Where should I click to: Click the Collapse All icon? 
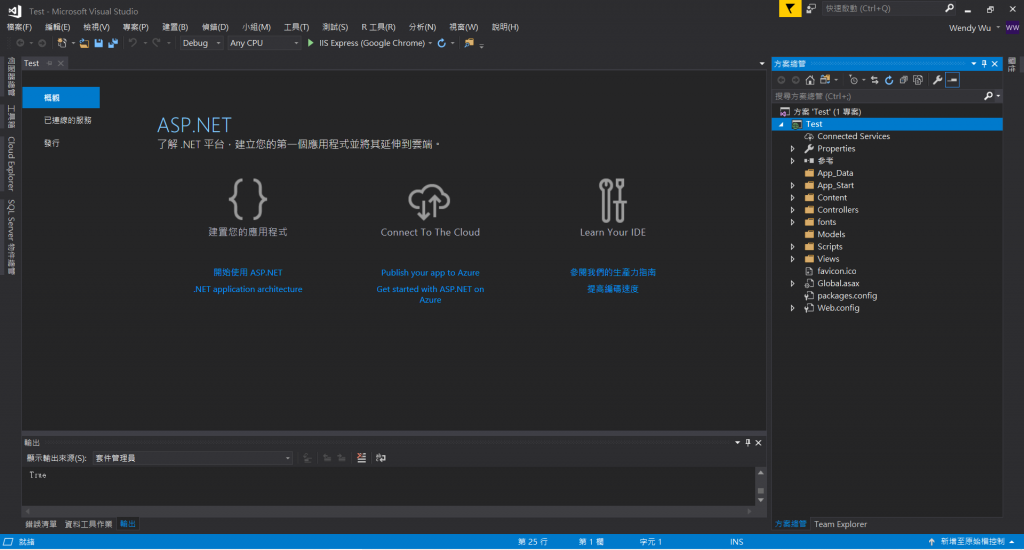tap(904, 80)
